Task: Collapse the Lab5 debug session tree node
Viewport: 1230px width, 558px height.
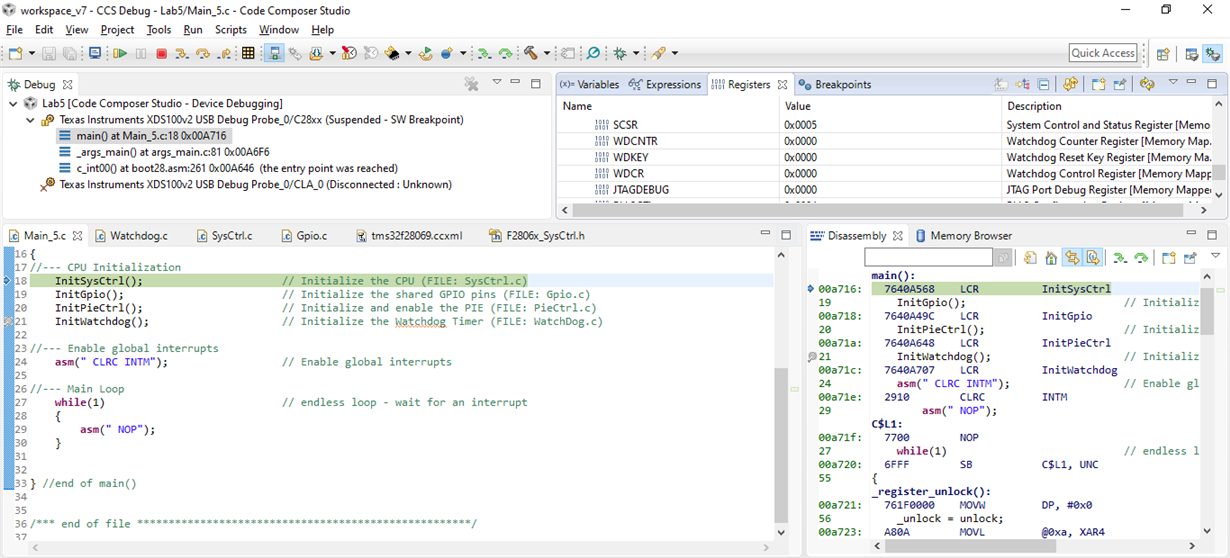Action: (x=13, y=104)
